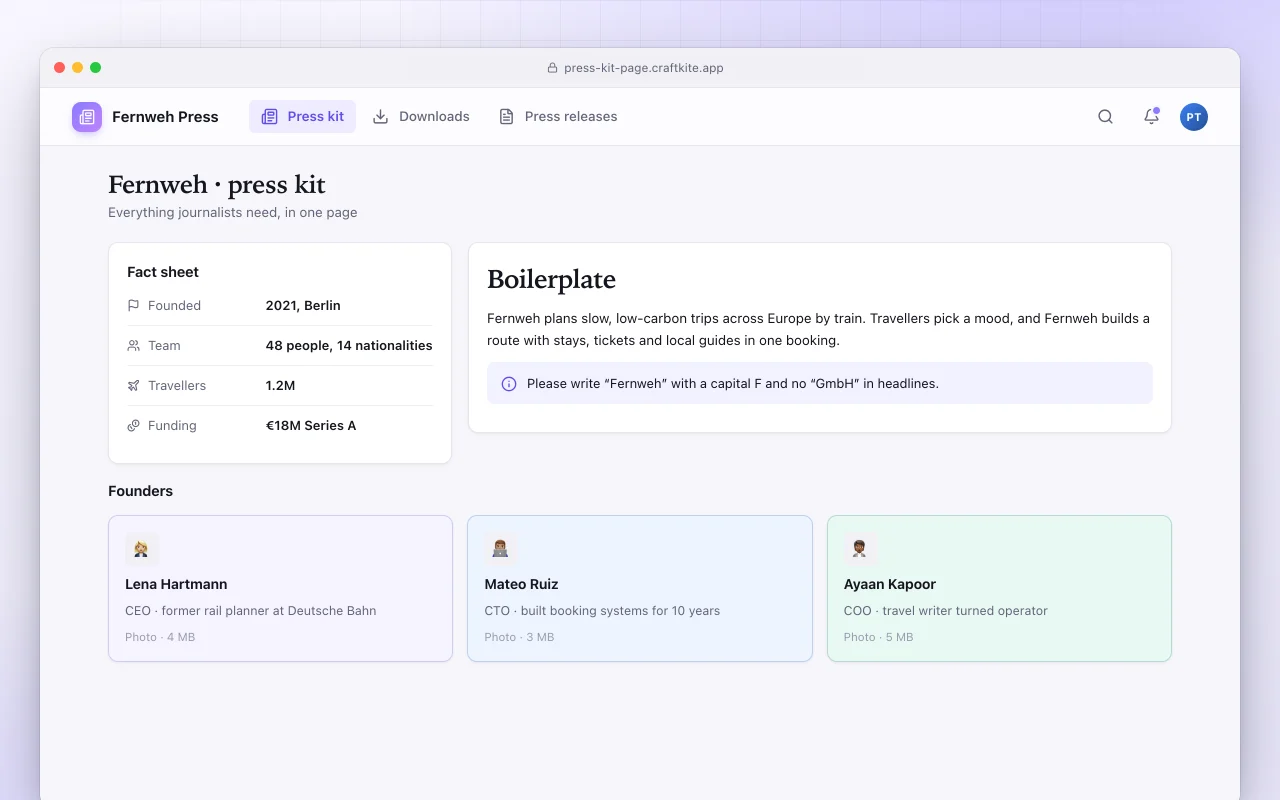Select the '€18M Series A' value
The image size is (1280, 800).
311,426
